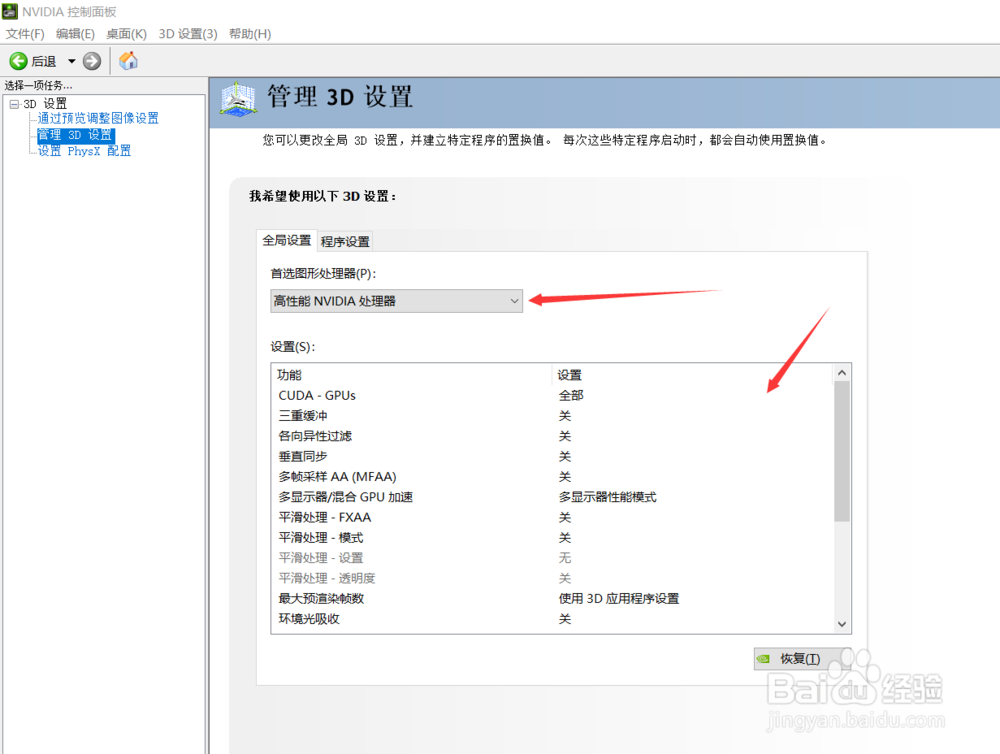
Task: Click the 功能 column header
Action: pyautogui.click(x=412, y=375)
